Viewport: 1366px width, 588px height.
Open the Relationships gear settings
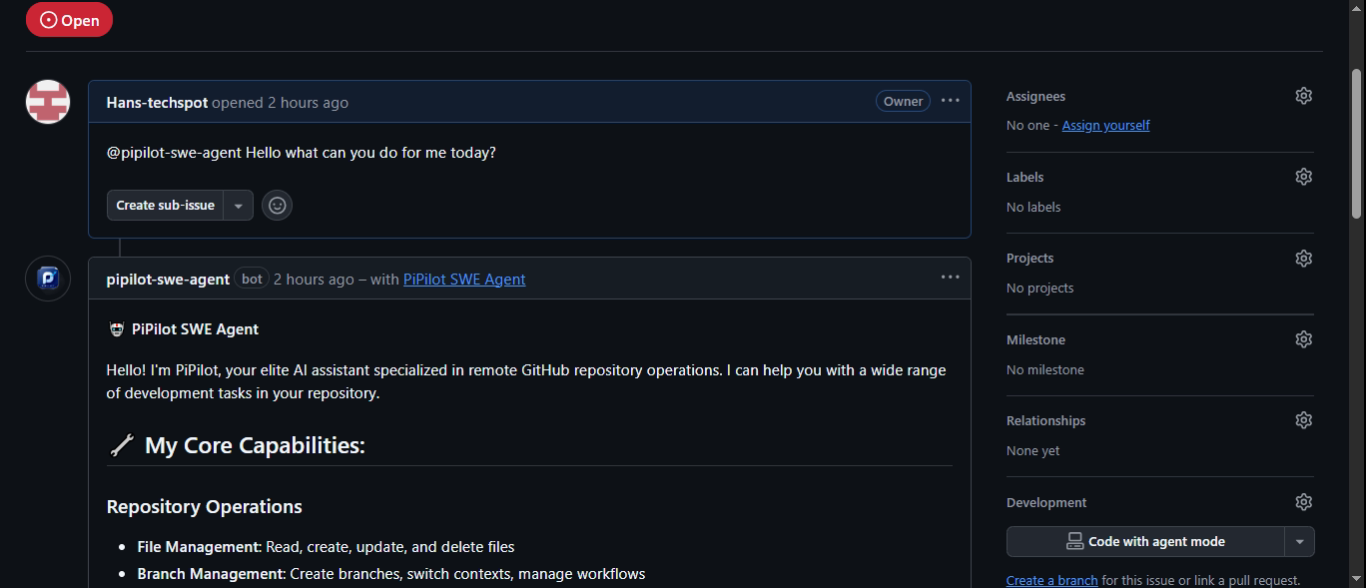pos(1303,420)
